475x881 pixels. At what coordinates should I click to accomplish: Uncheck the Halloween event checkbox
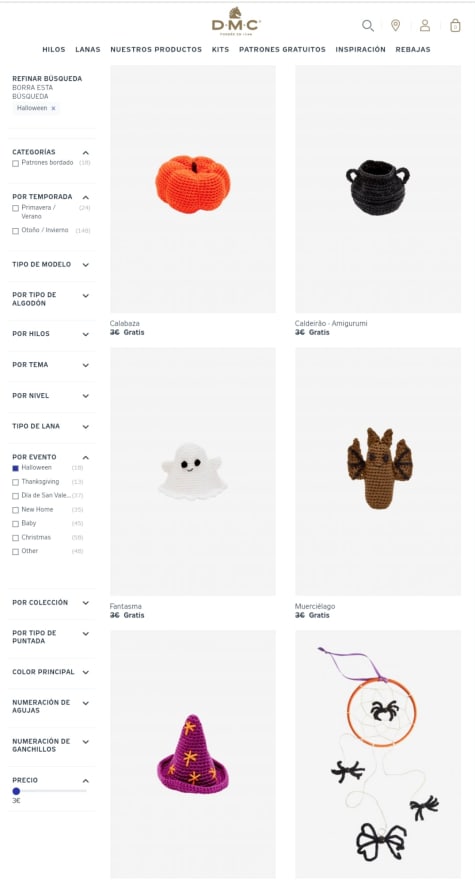[16, 468]
